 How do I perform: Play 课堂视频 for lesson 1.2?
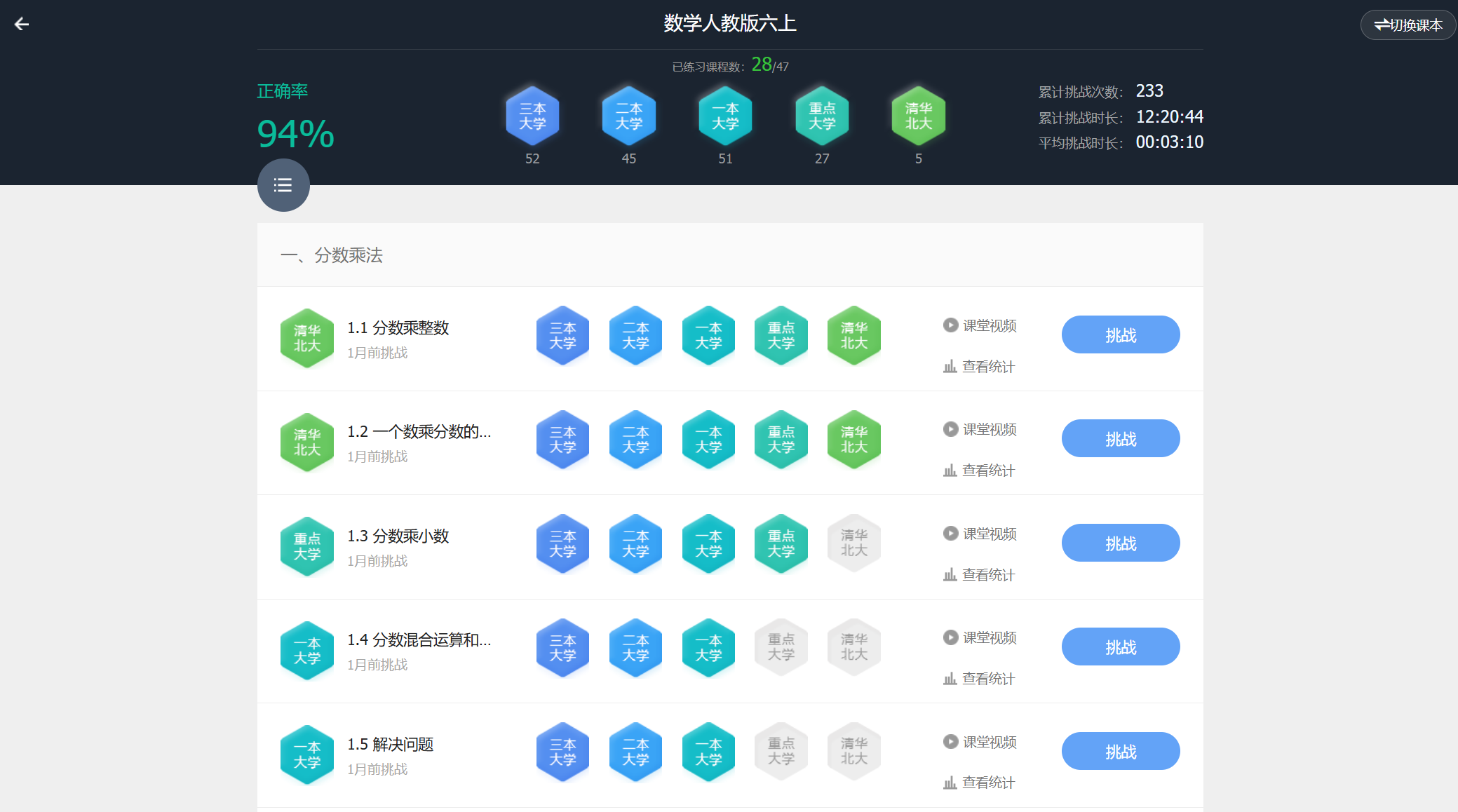click(980, 429)
